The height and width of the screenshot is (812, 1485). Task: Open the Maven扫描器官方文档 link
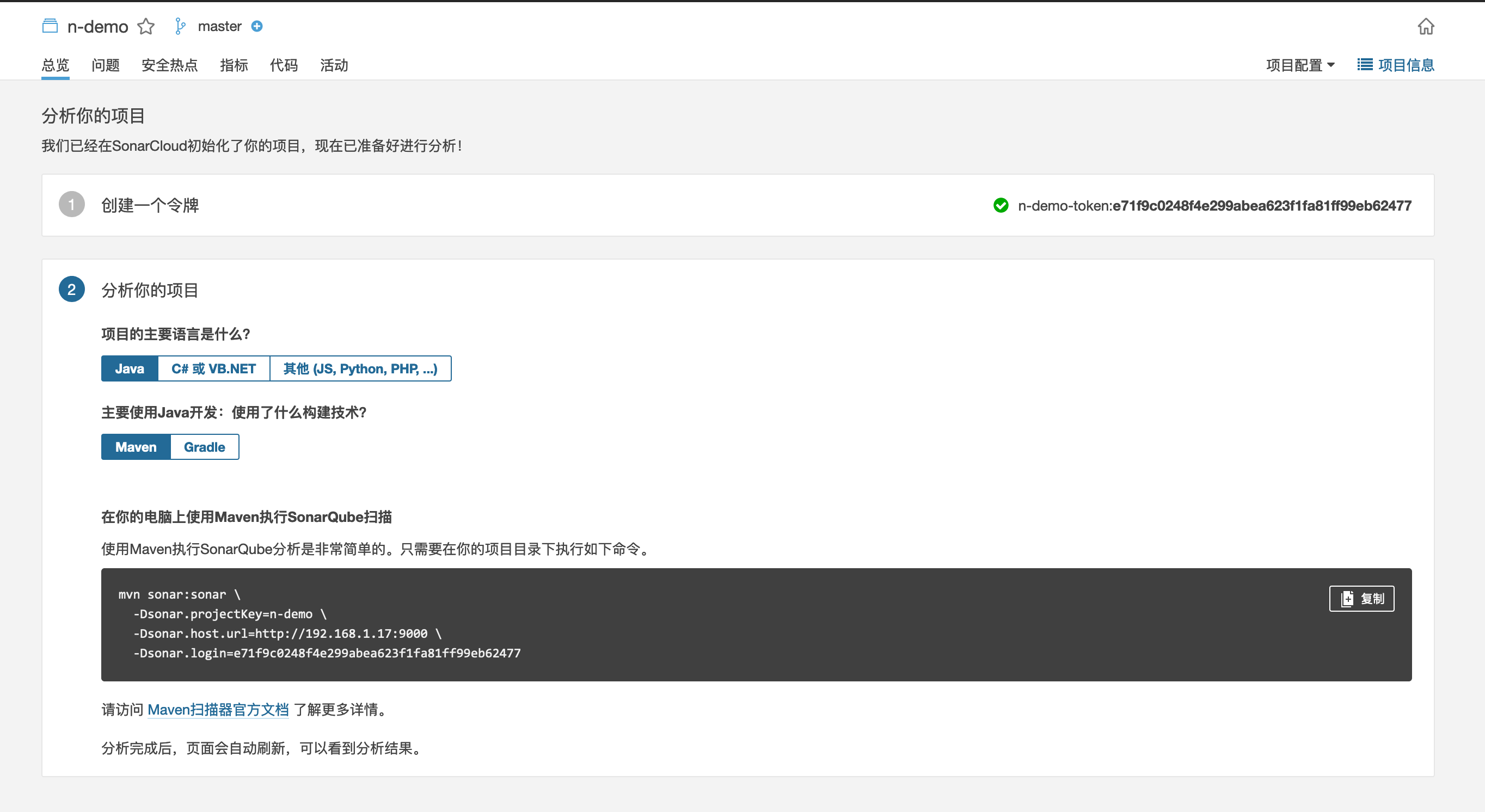[218, 710]
